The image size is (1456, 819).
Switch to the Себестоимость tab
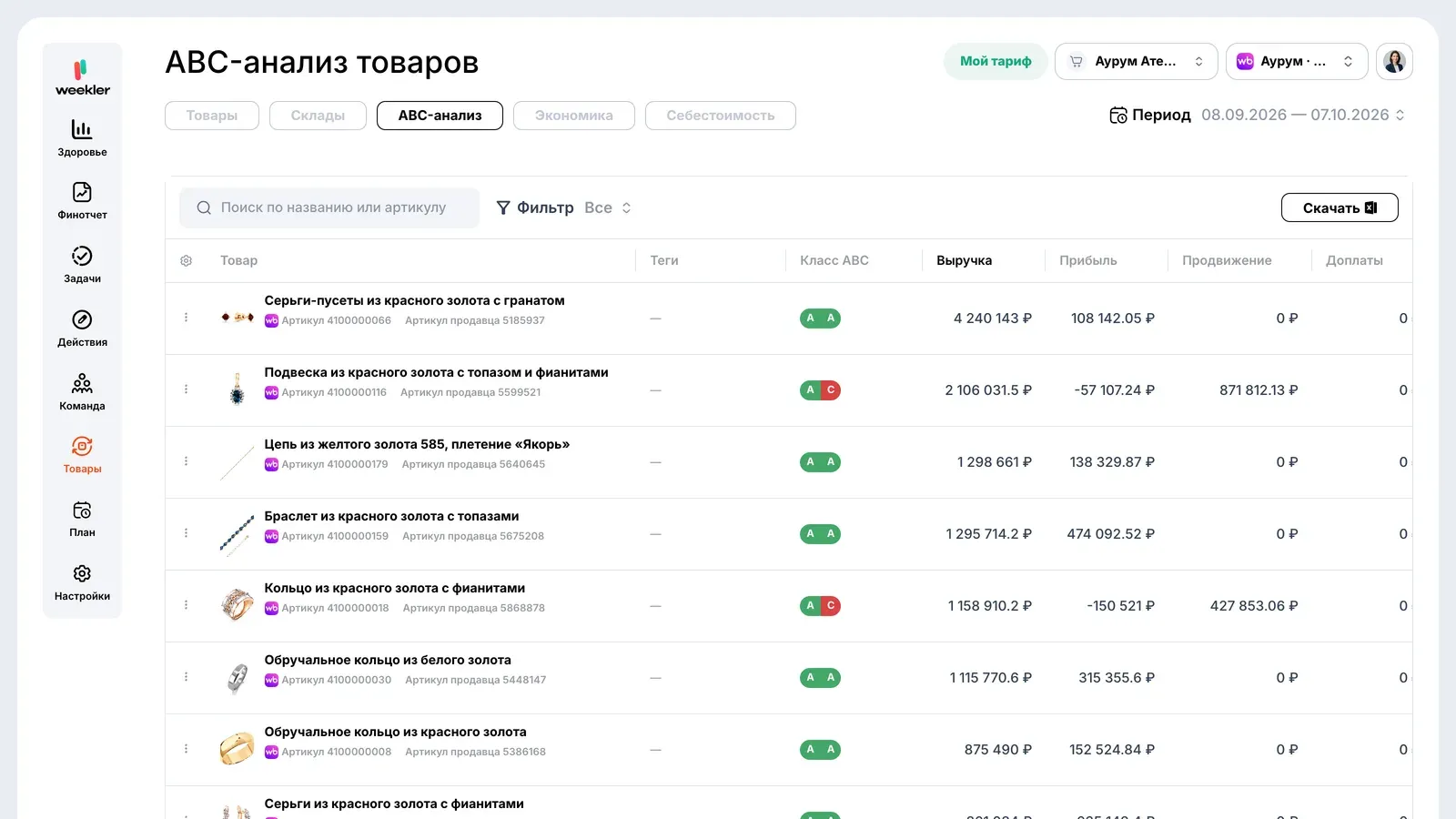(x=720, y=116)
